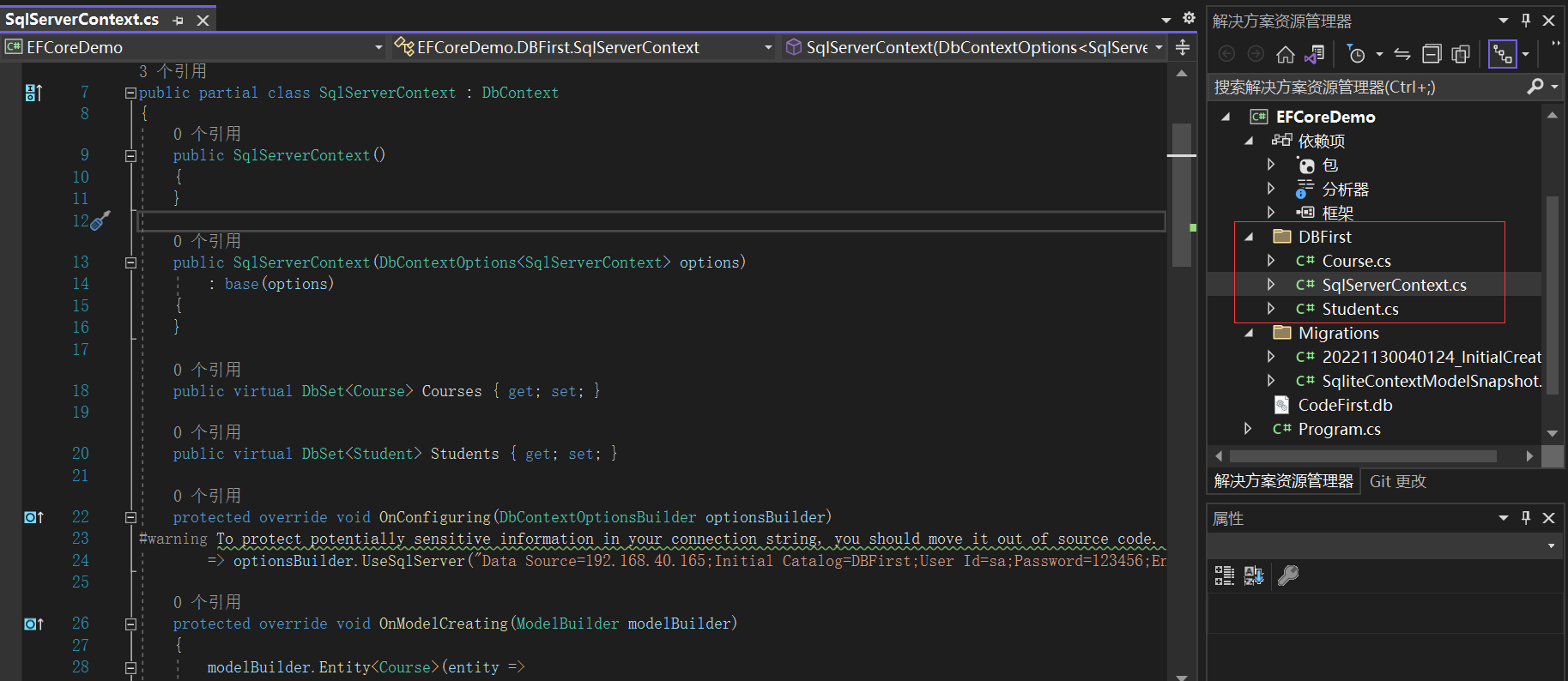Select the SqlServerContext.cs editor tab
The image size is (1568, 681).
coord(82,19)
